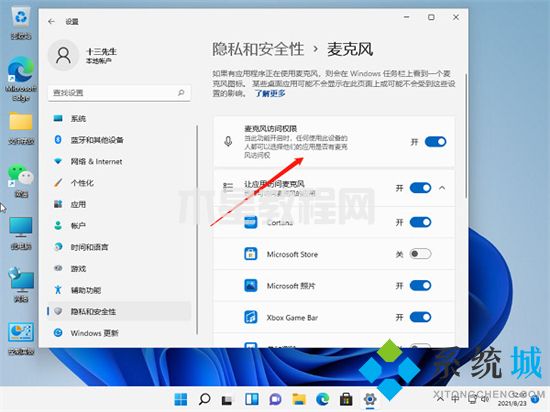The height and width of the screenshot is (412, 550).
Task: Turn off Cortana microphone access
Action: [x=420, y=222]
